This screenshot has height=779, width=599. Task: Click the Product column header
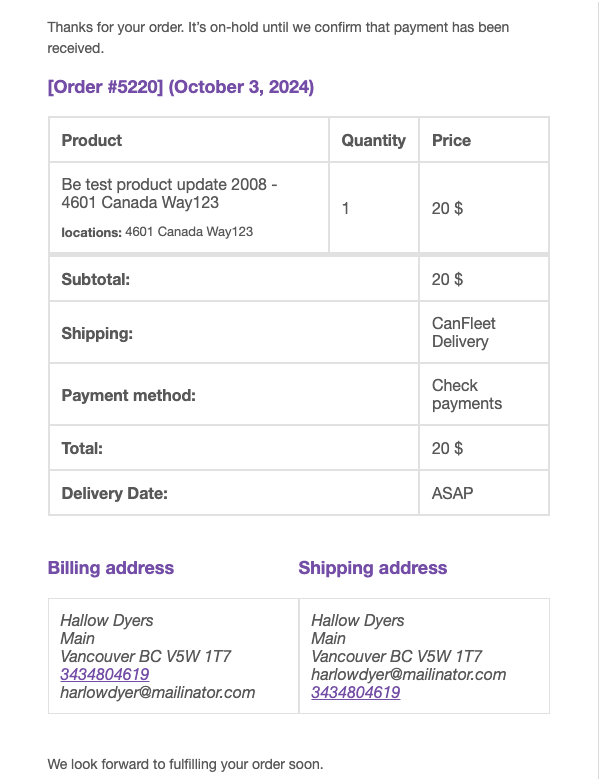point(92,140)
